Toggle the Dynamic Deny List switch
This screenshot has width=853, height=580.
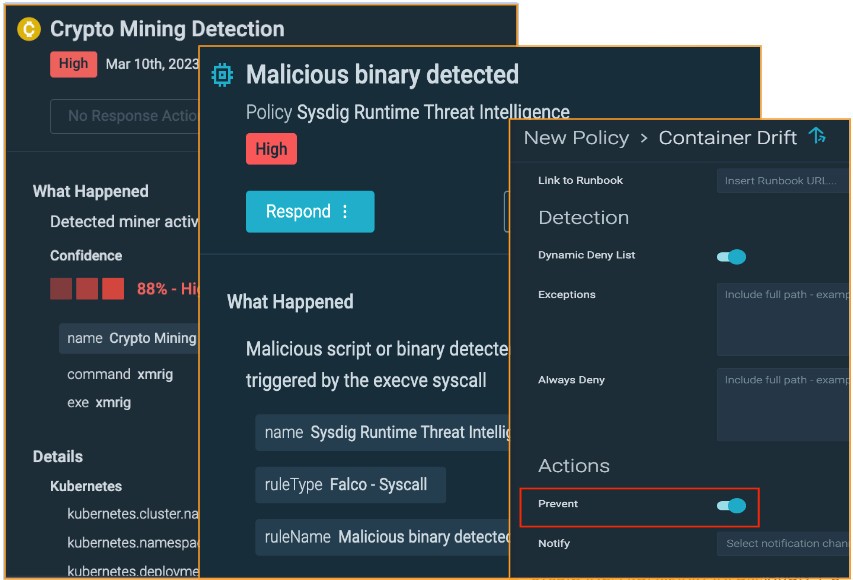pyautogui.click(x=731, y=256)
